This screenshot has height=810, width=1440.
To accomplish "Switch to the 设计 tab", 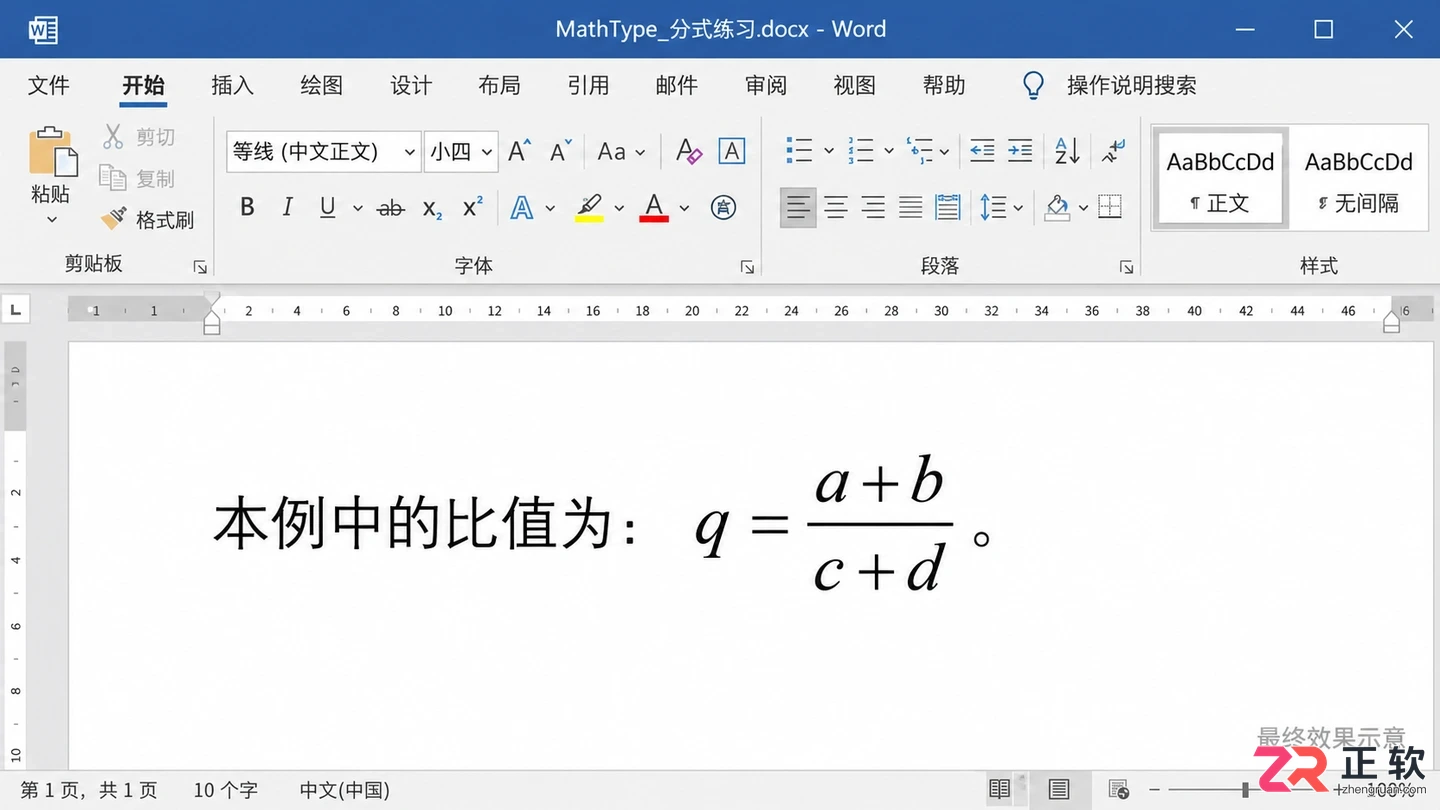I will [x=411, y=85].
